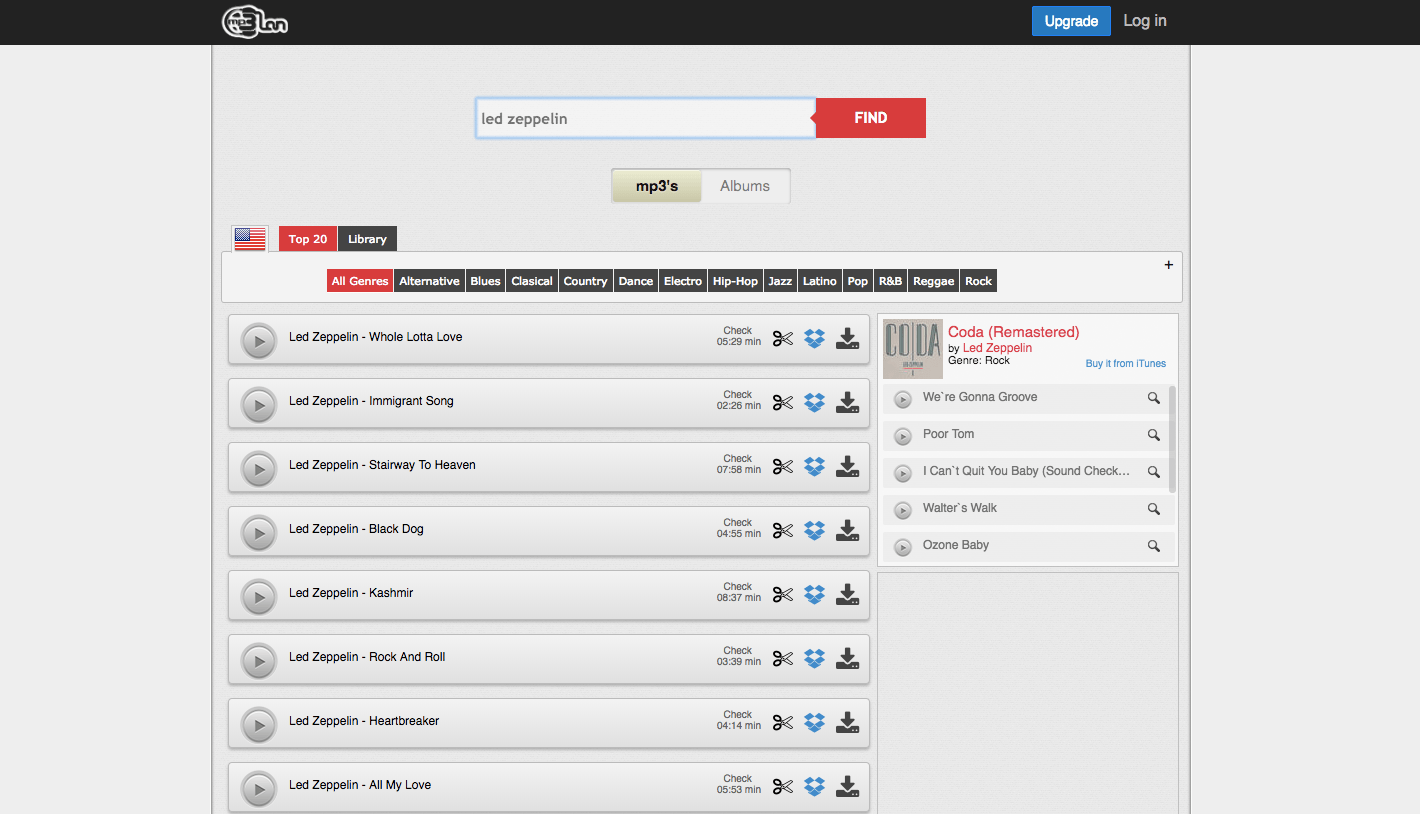The height and width of the screenshot is (814, 1420).
Task: Click the Upgrade button
Action: click(x=1071, y=21)
